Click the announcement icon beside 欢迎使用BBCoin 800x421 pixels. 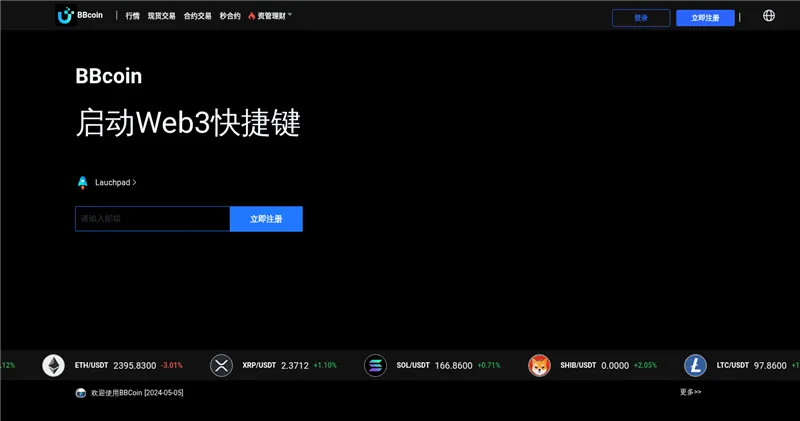coord(81,393)
